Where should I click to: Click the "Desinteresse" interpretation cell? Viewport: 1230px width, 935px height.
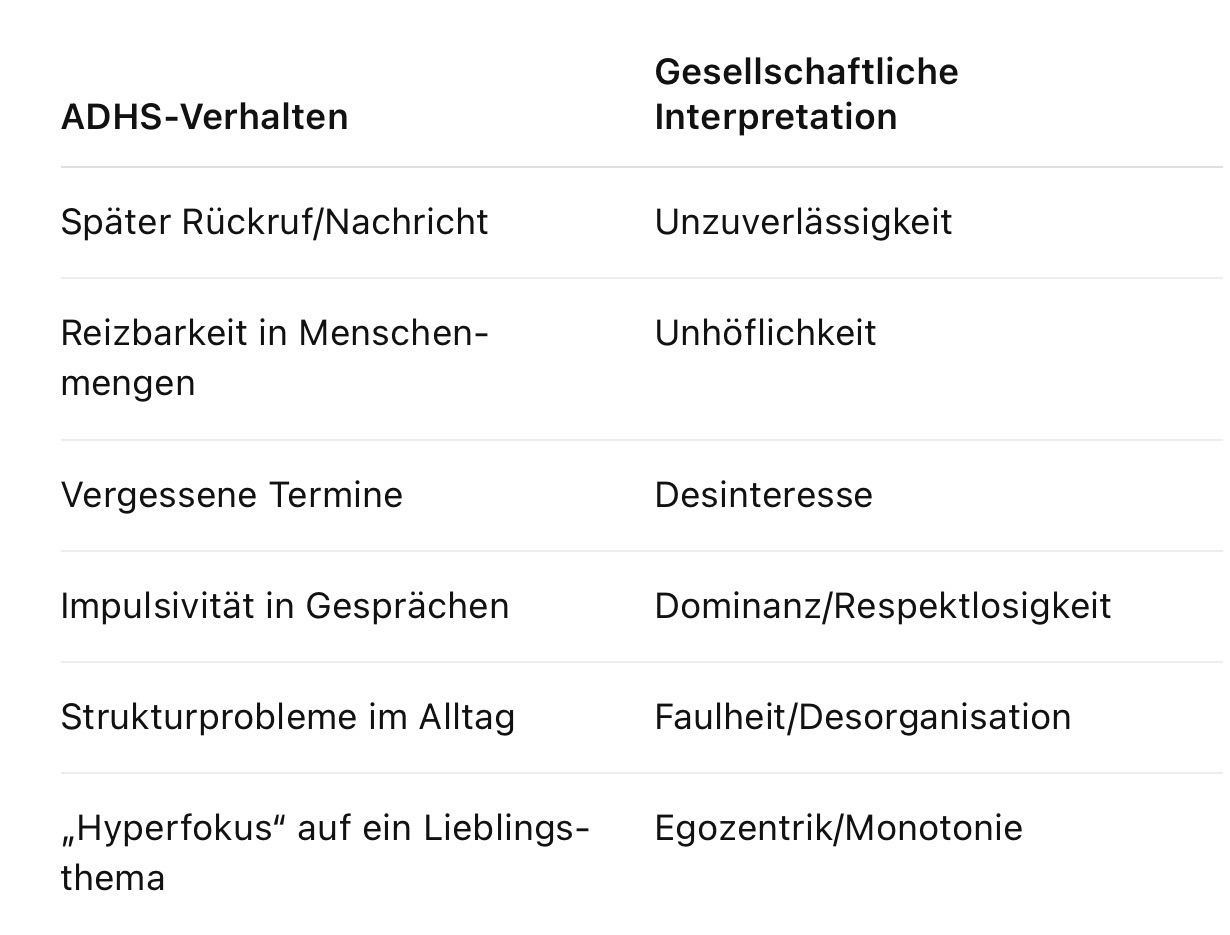point(763,495)
